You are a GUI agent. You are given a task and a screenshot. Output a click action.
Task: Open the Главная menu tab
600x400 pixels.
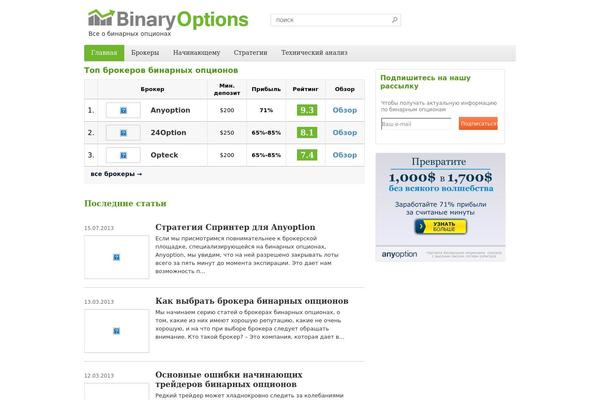pos(104,53)
